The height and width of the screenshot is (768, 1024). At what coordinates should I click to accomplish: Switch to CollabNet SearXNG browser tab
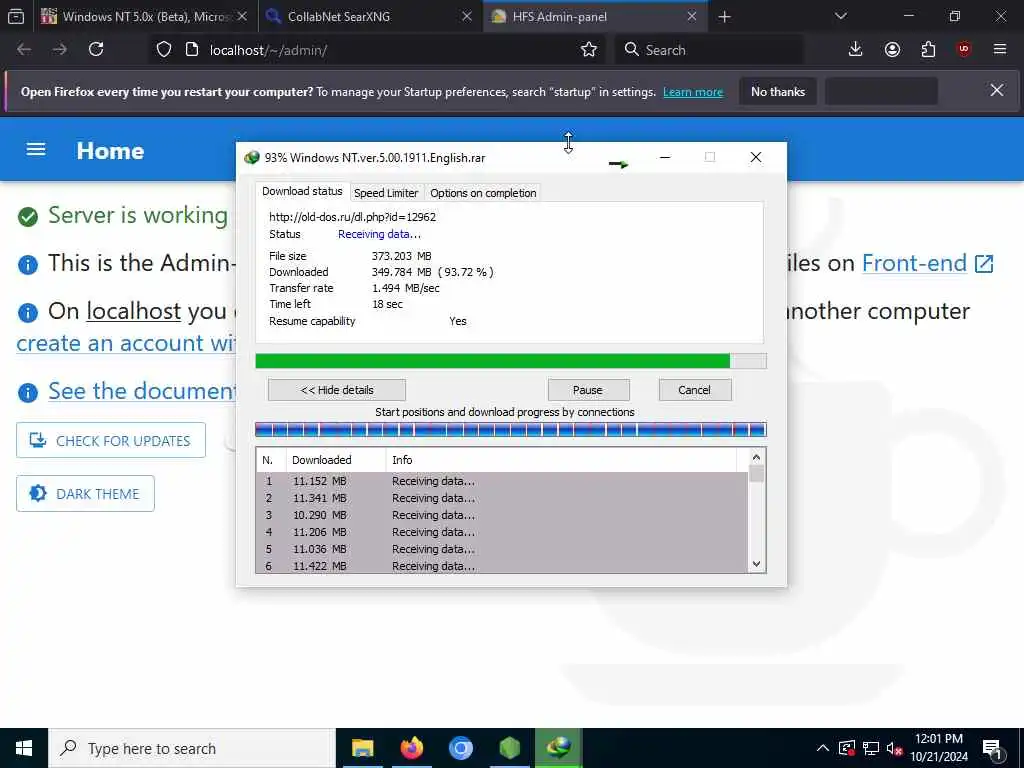click(x=369, y=16)
